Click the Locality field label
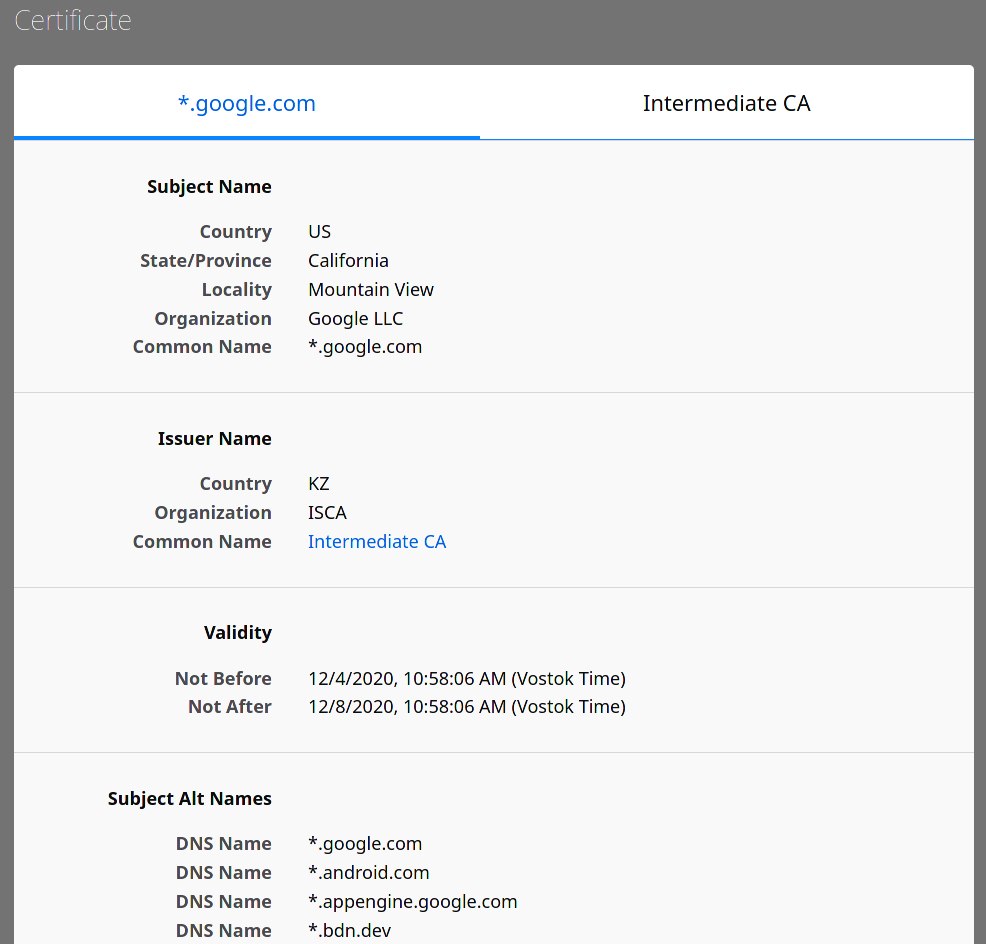986x944 pixels. click(236, 289)
